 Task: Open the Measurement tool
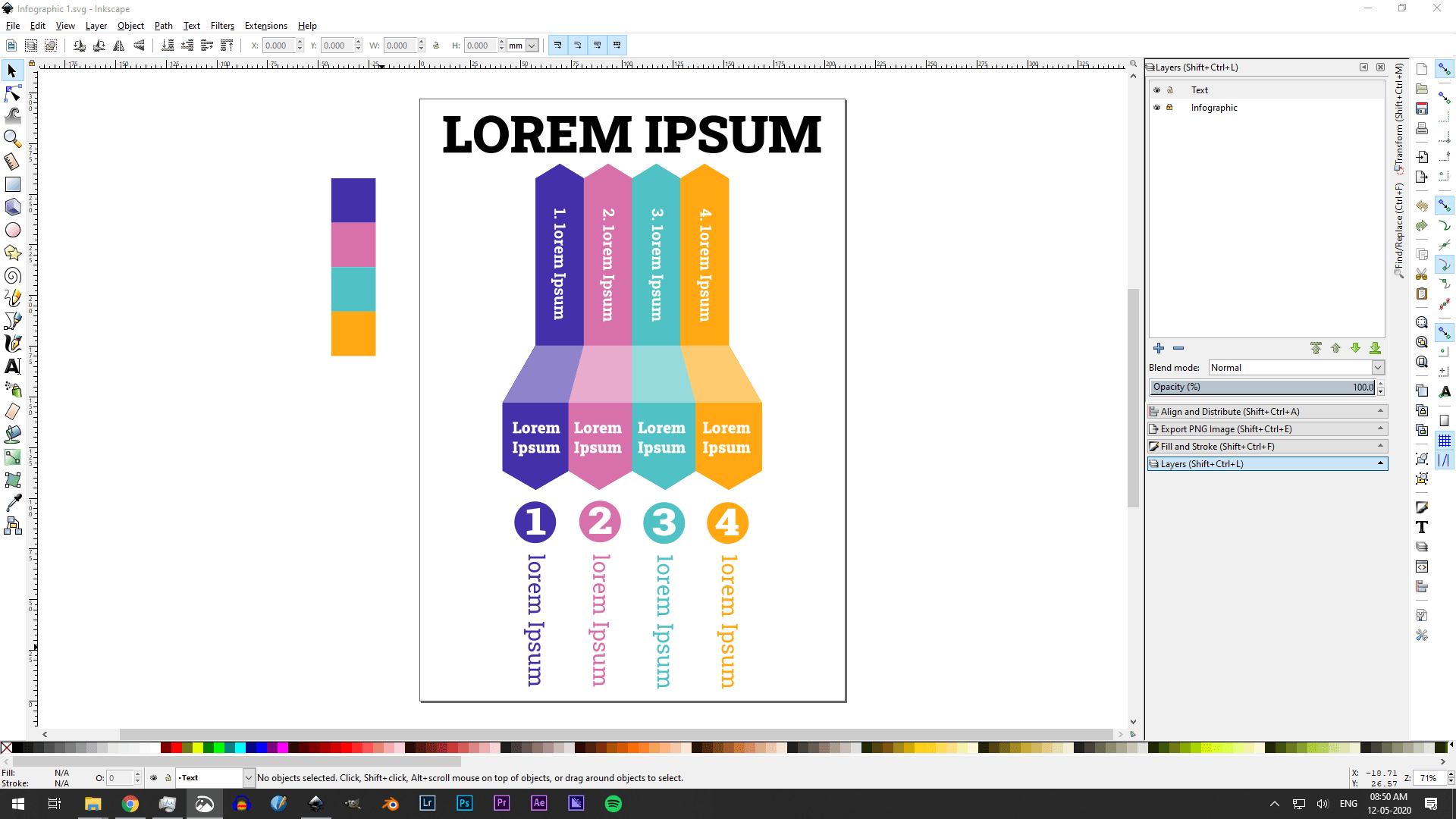point(12,162)
